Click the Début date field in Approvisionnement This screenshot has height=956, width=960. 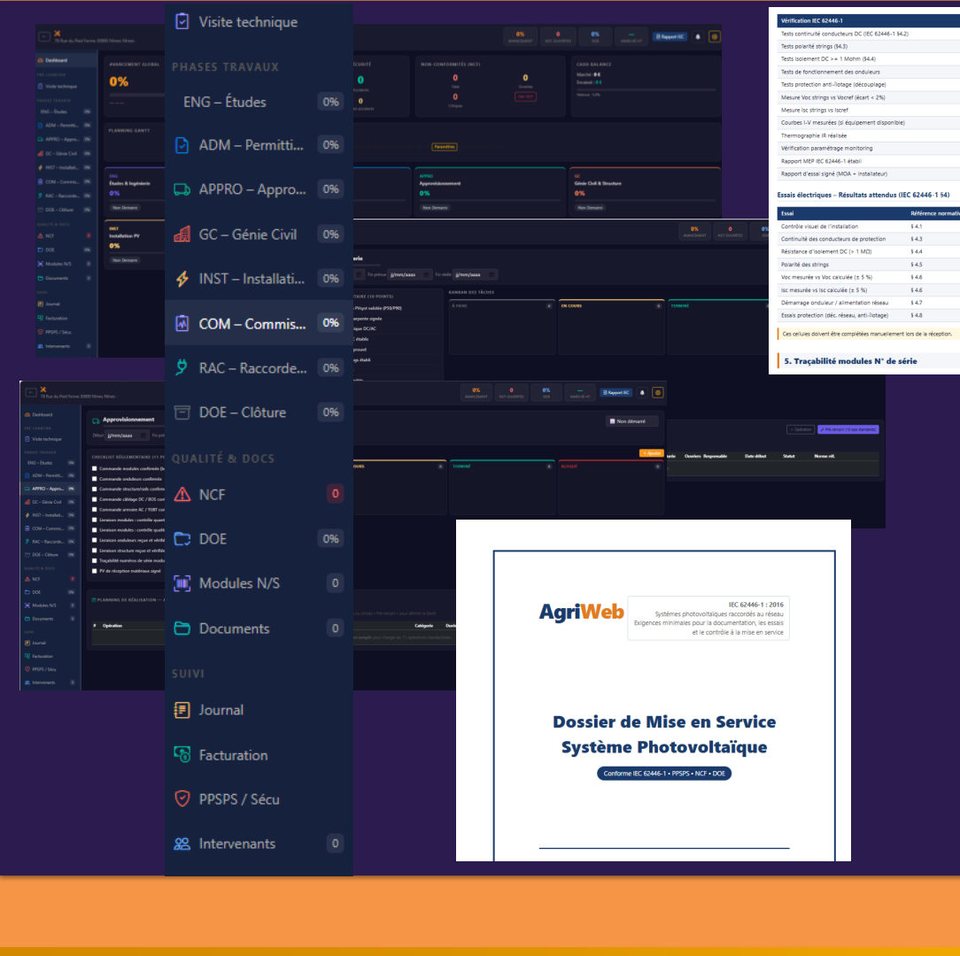pos(127,435)
